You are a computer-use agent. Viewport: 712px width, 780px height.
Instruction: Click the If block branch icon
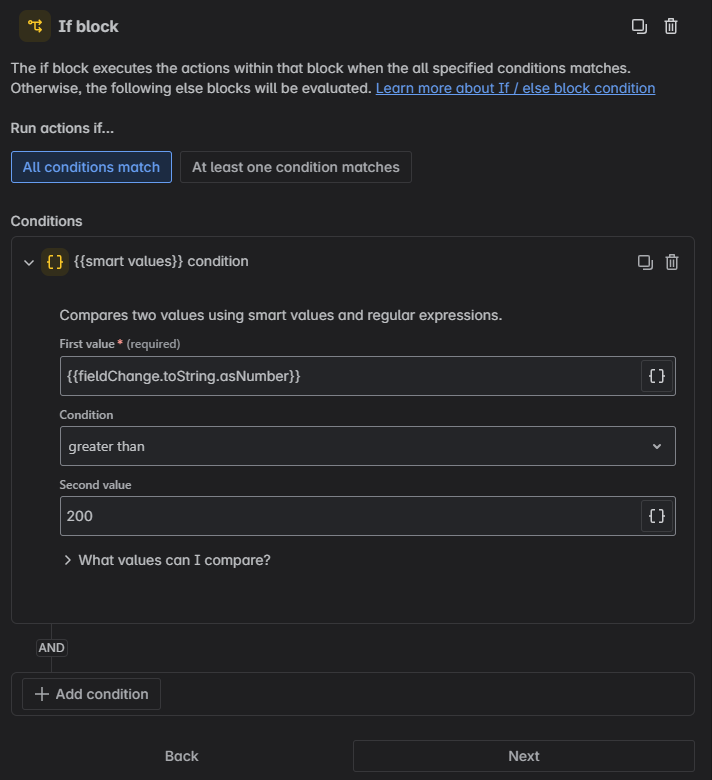(x=35, y=26)
